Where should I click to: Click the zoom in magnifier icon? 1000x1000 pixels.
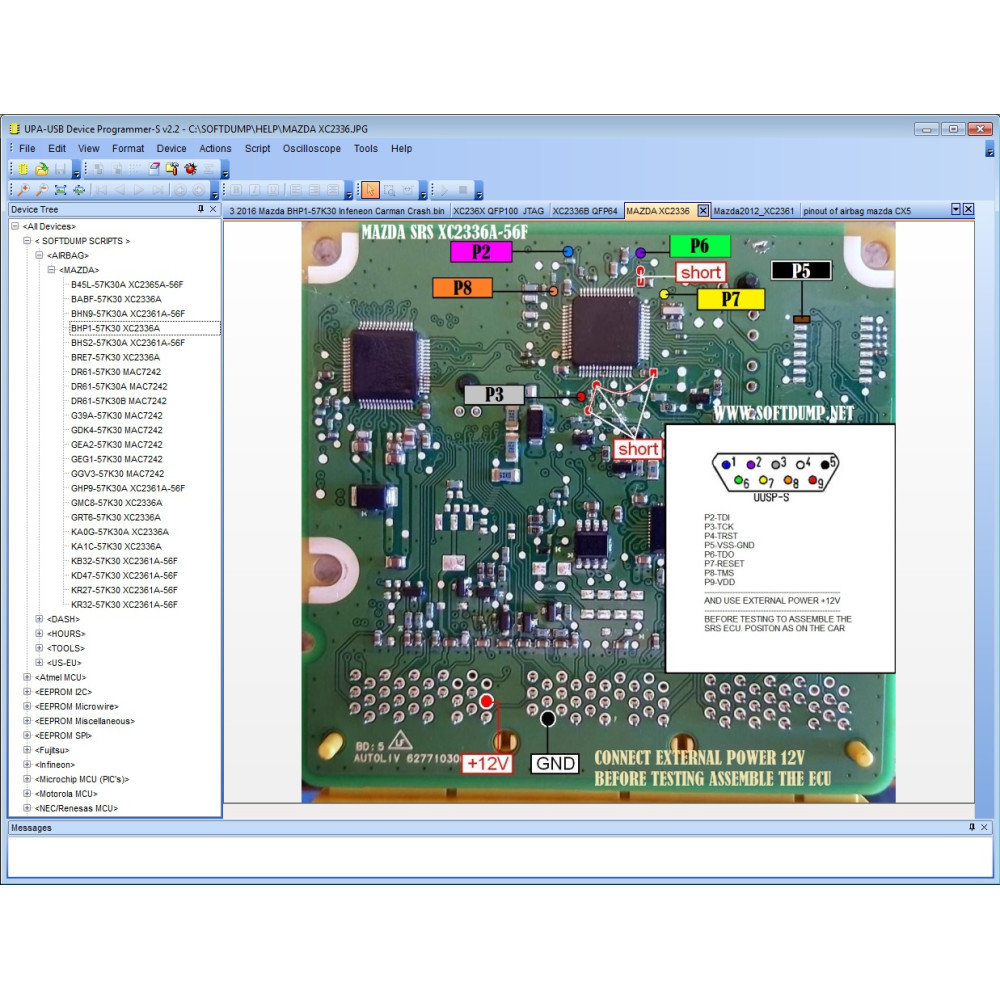(x=23, y=190)
